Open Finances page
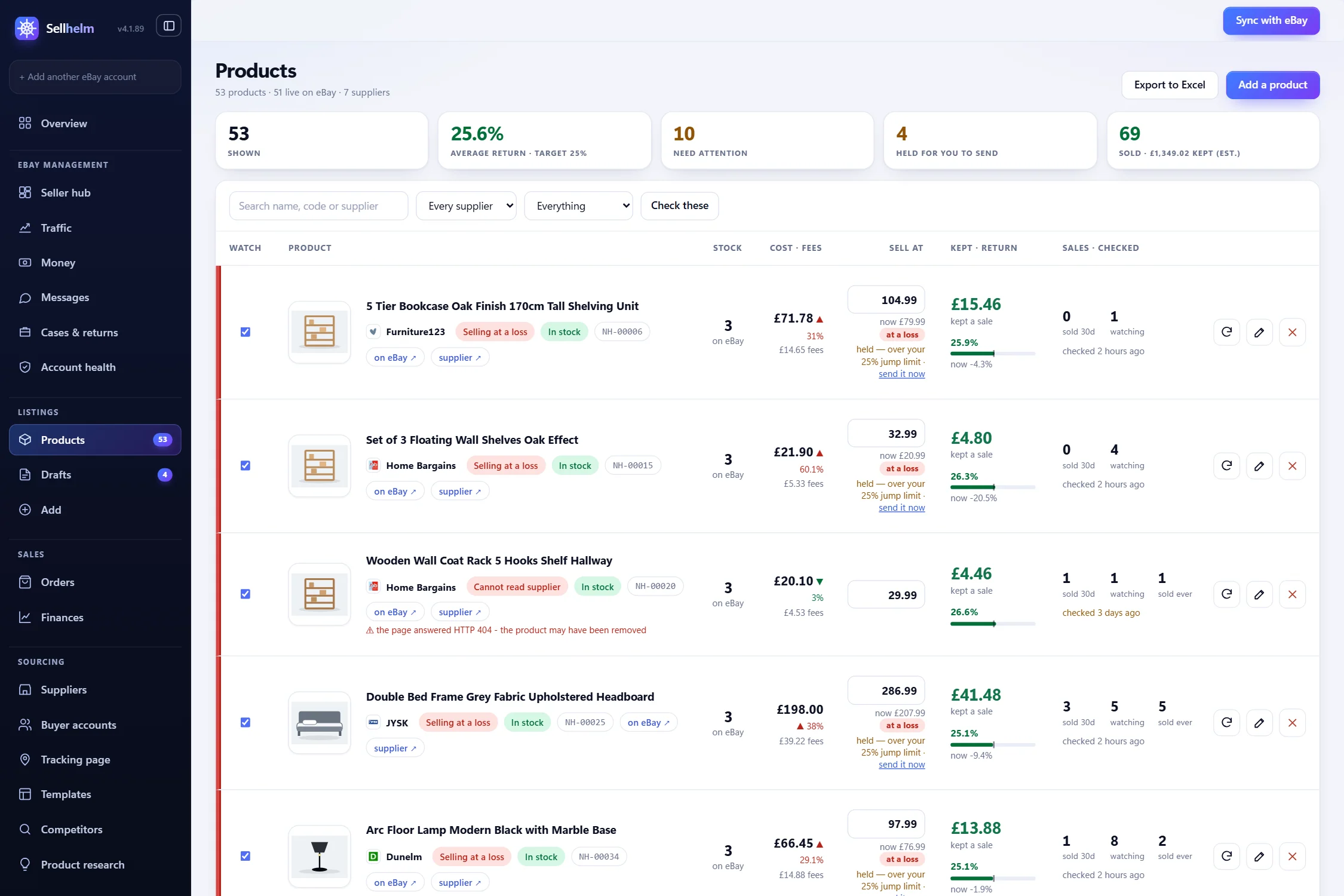 click(95, 618)
